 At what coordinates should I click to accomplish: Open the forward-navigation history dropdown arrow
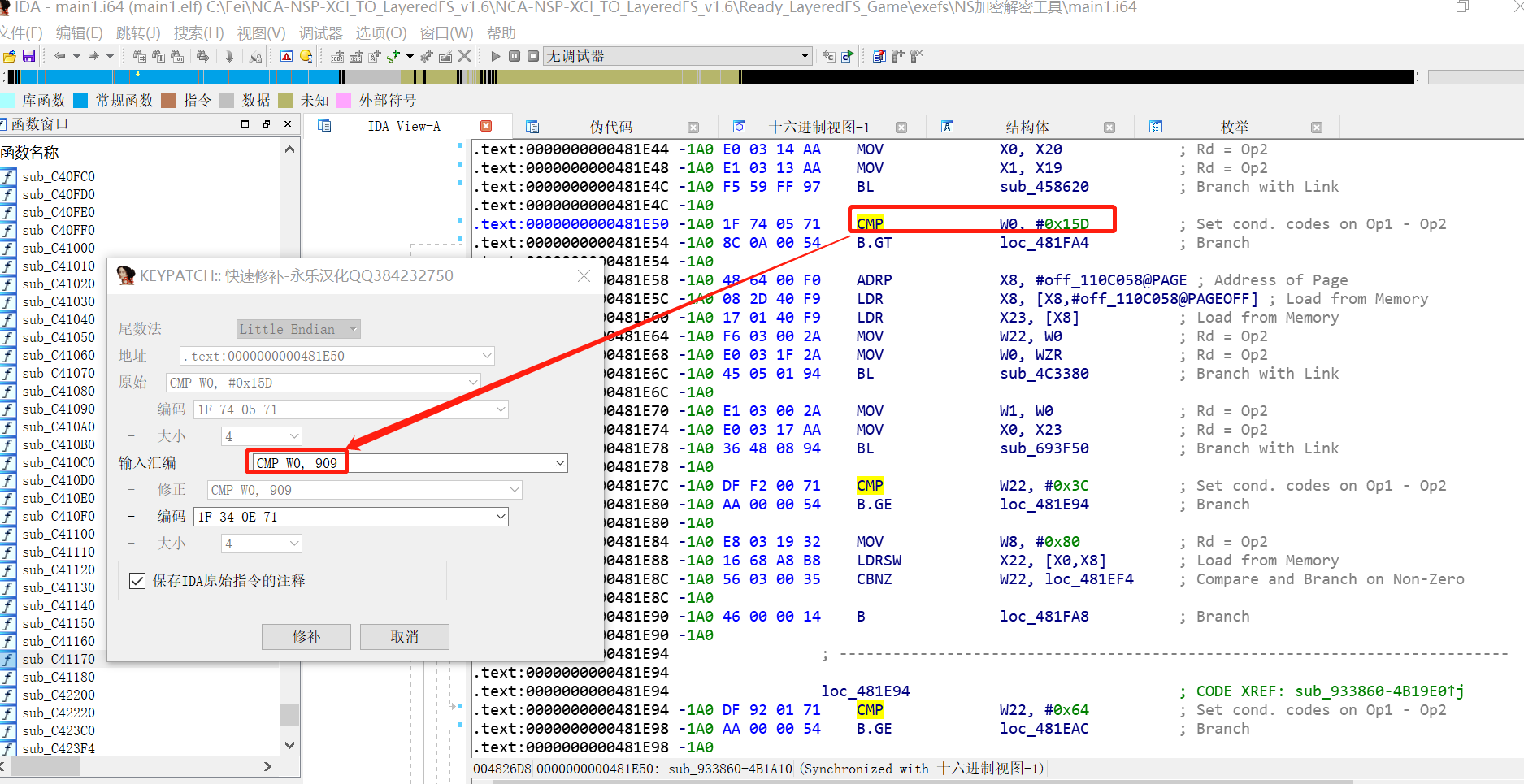(x=110, y=56)
